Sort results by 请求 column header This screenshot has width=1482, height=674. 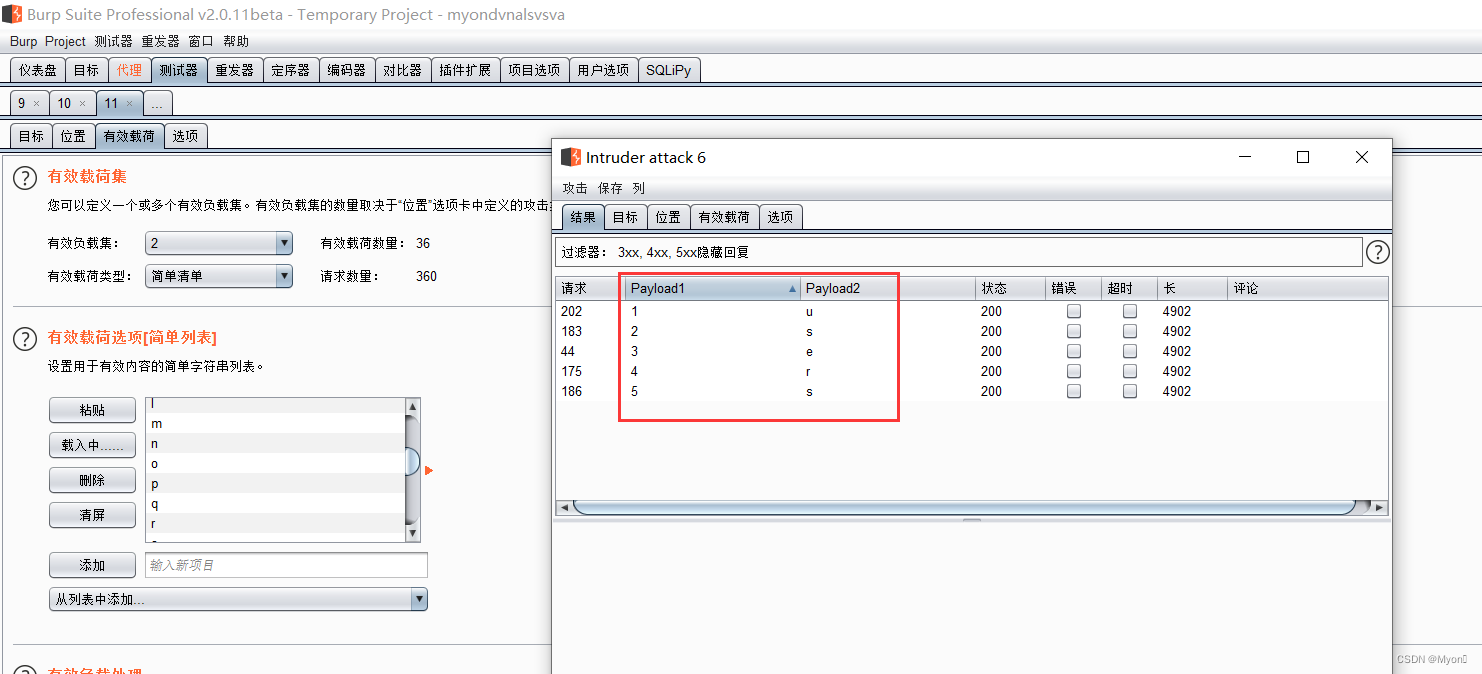[x=590, y=288]
